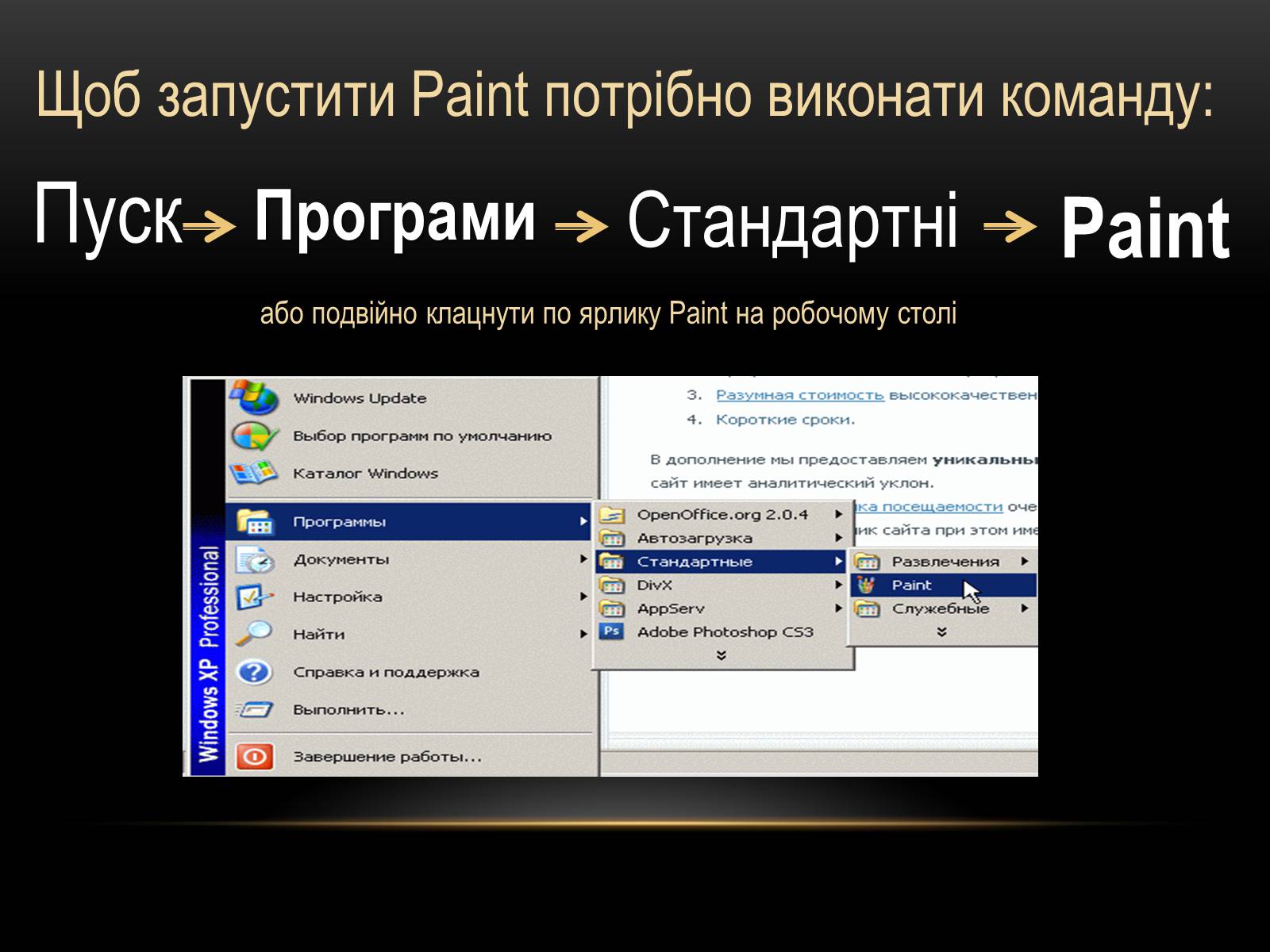Expand the Автозагрузка submenu arrow
1270x952 pixels.
[837, 538]
